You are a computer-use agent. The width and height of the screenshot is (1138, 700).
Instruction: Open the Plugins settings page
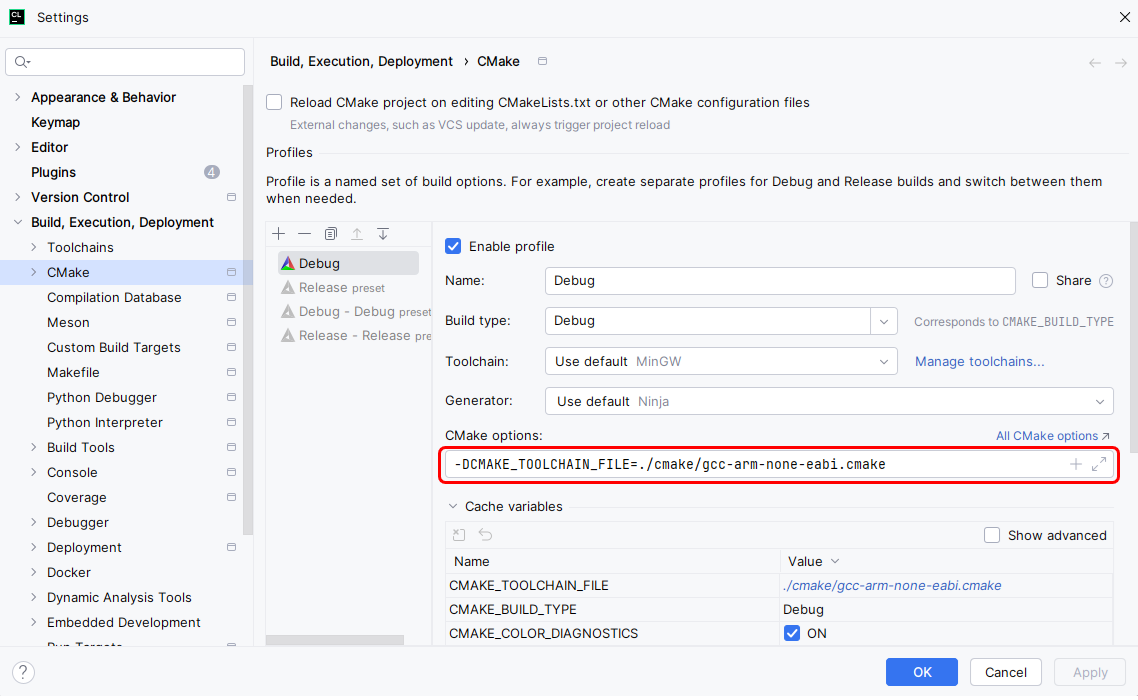(x=53, y=172)
